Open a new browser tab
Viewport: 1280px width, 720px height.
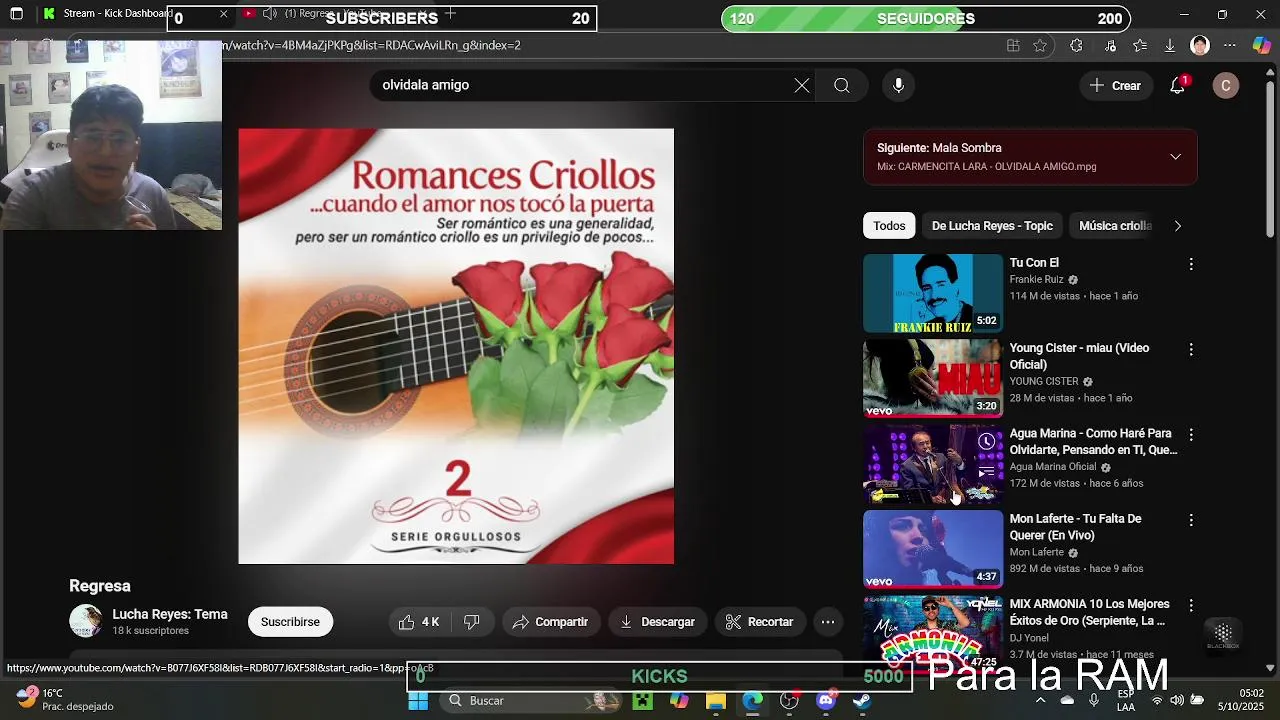[451, 13]
